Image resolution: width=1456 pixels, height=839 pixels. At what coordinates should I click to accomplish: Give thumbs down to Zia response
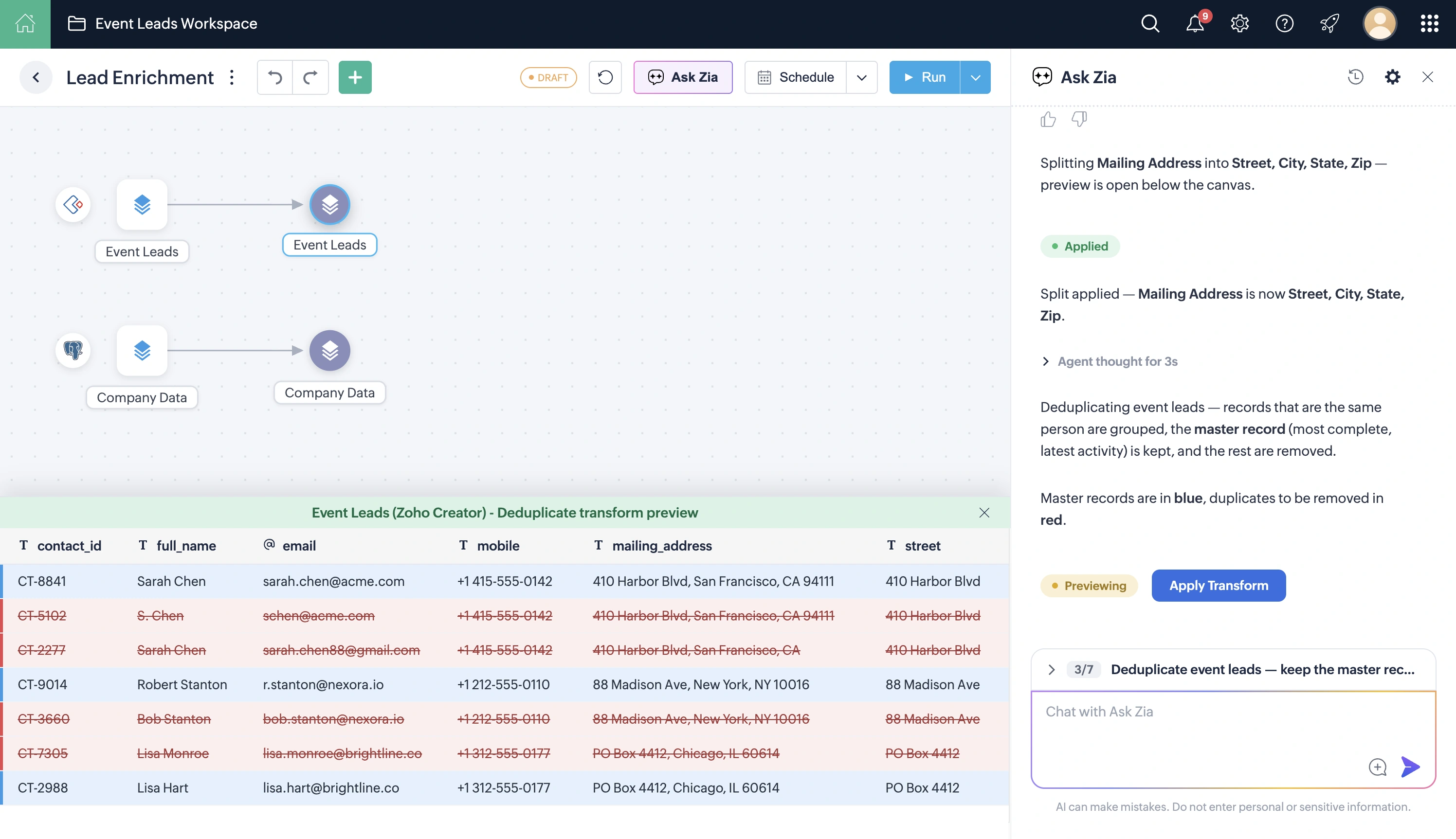click(1079, 119)
